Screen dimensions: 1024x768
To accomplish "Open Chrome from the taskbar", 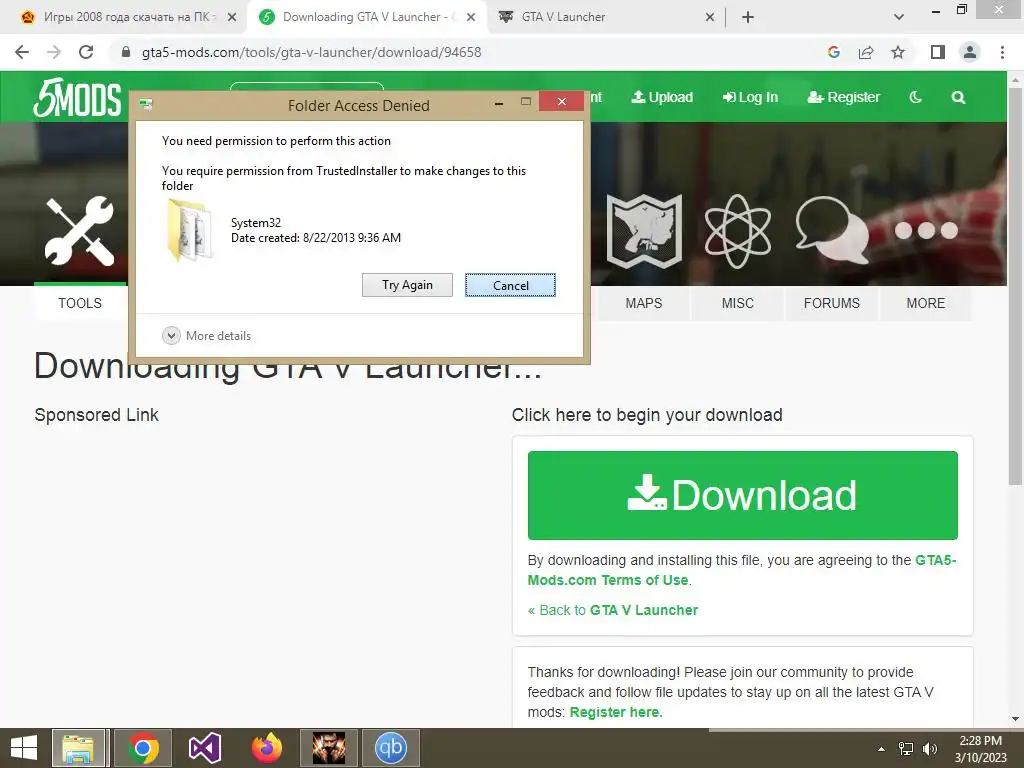I will (x=143, y=748).
